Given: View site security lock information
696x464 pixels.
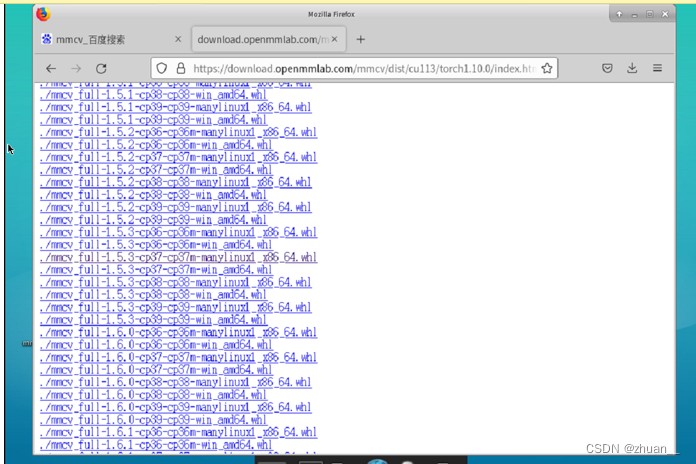Looking at the screenshot, I should [181, 68].
